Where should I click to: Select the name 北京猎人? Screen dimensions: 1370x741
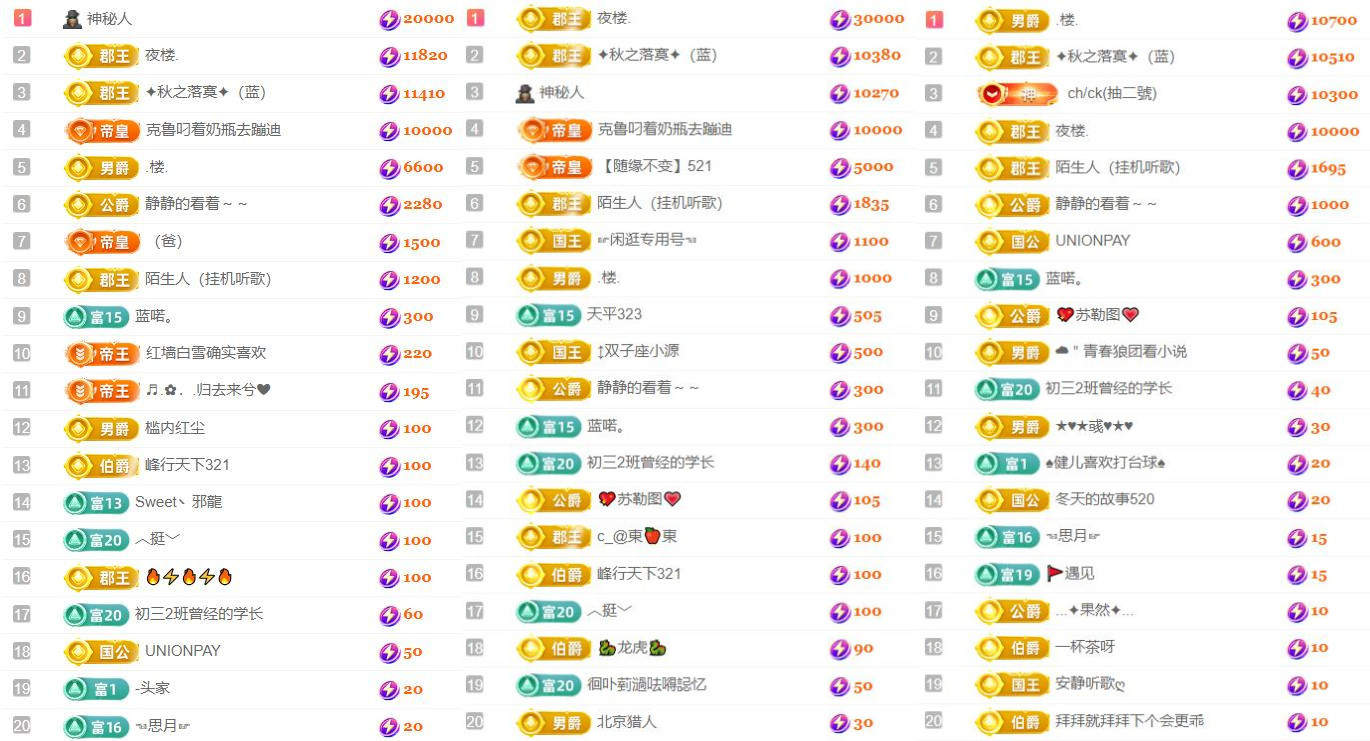point(627,722)
